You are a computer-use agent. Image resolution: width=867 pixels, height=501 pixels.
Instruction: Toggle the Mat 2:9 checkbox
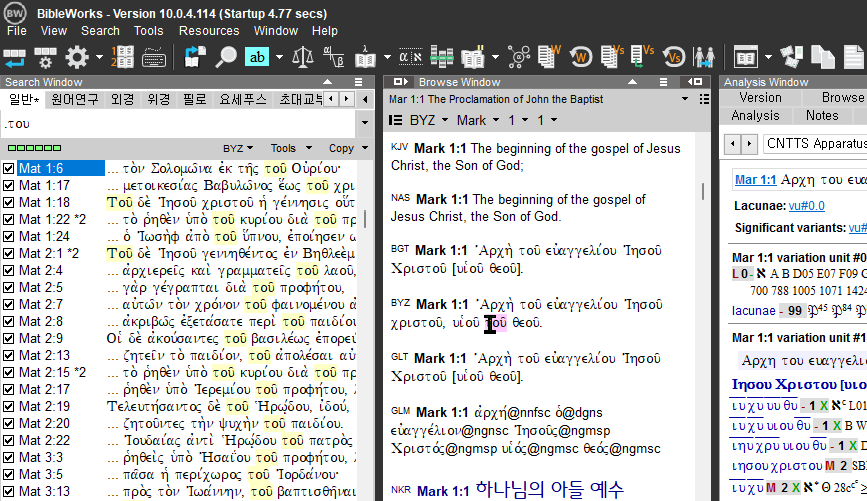click(x=8, y=338)
